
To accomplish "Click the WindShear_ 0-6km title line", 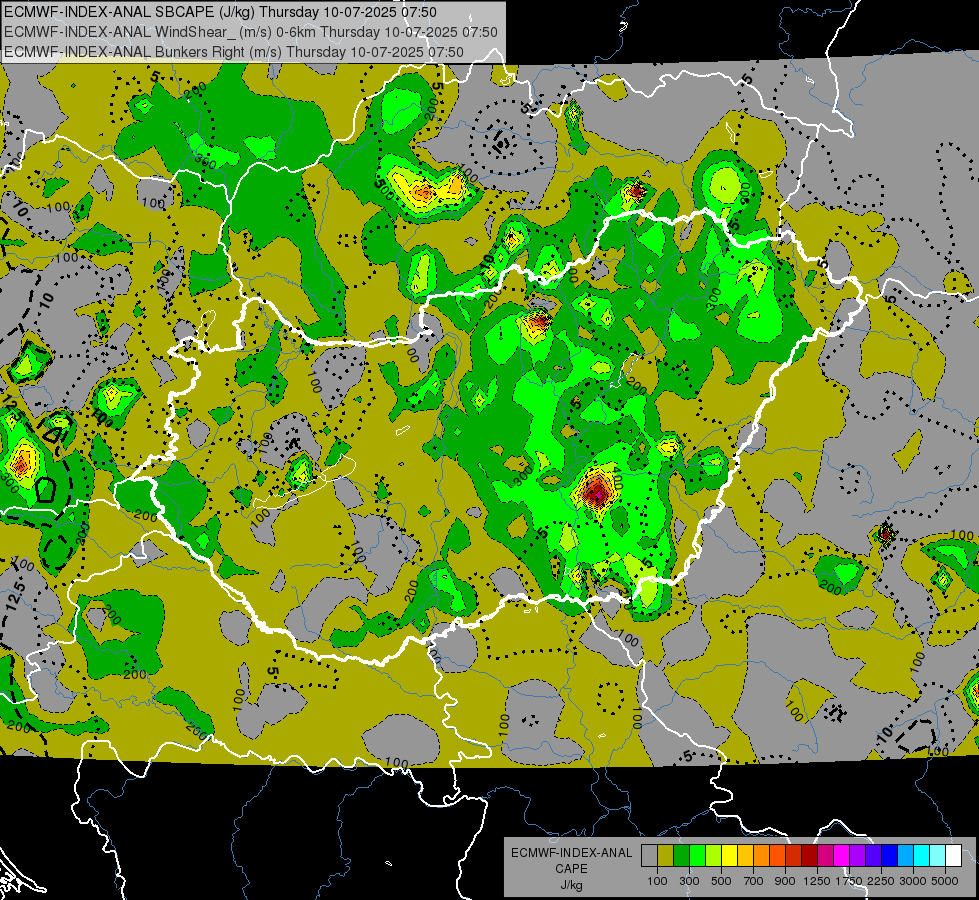I will click(x=251, y=32).
